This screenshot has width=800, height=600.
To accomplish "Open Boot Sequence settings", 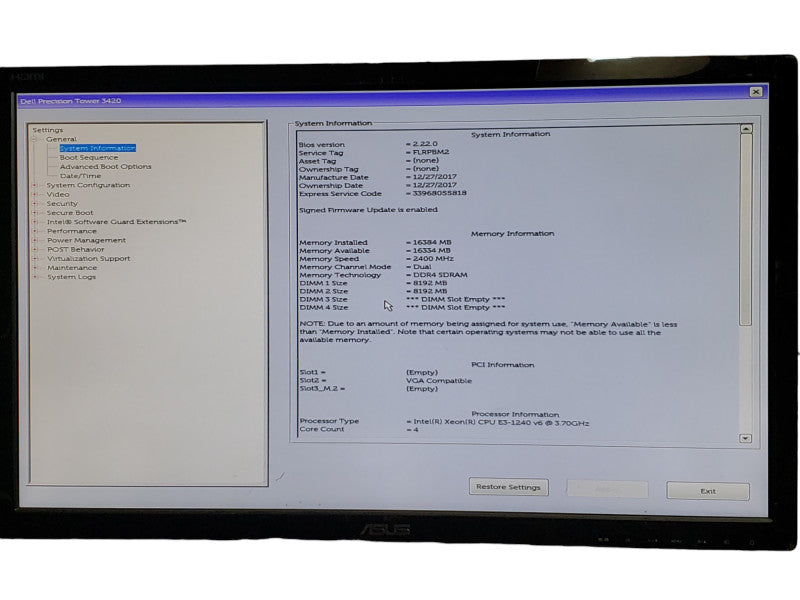I will [89, 157].
